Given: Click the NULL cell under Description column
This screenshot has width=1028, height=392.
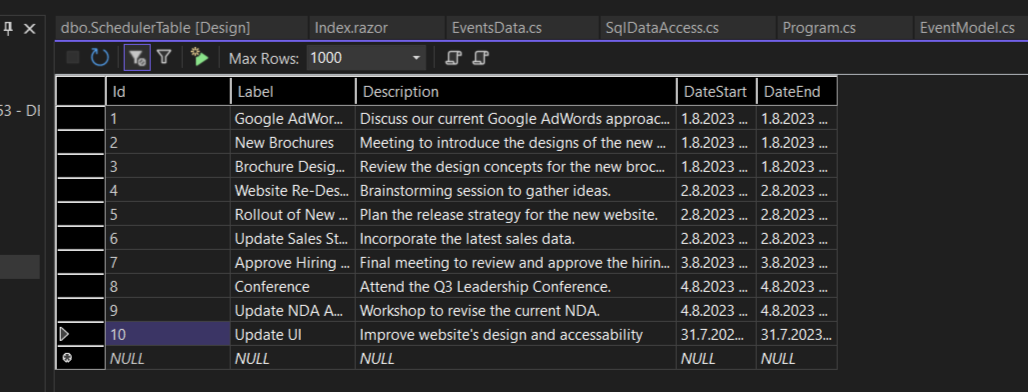Looking at the screenshot, I should coord(516,358).
